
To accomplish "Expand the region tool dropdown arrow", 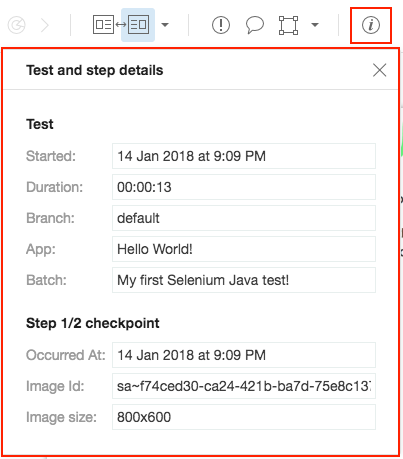I will coord(315,25).
